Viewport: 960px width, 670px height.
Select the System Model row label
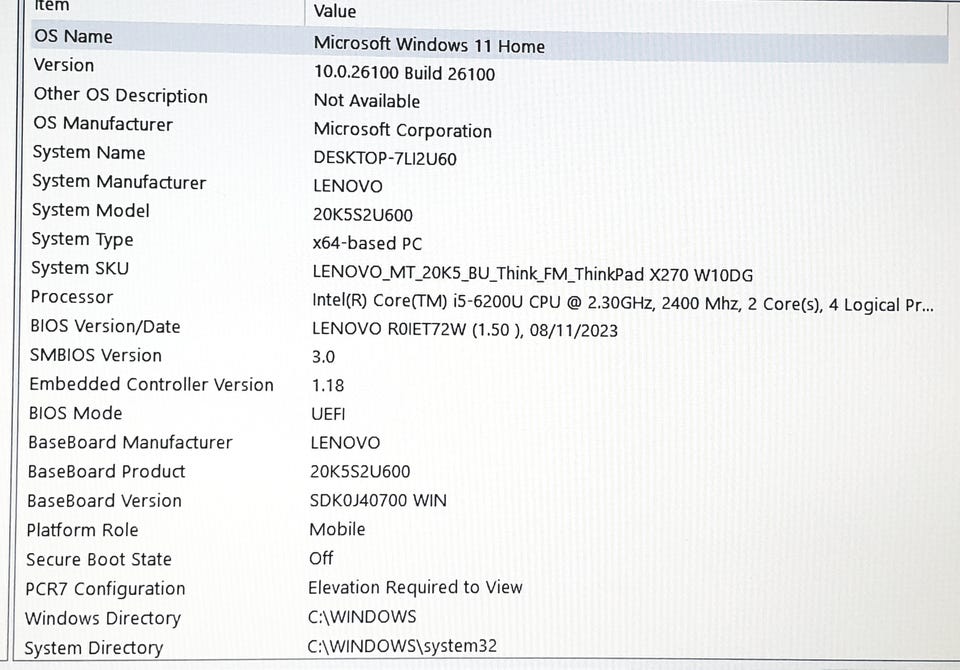coord(91,211)
